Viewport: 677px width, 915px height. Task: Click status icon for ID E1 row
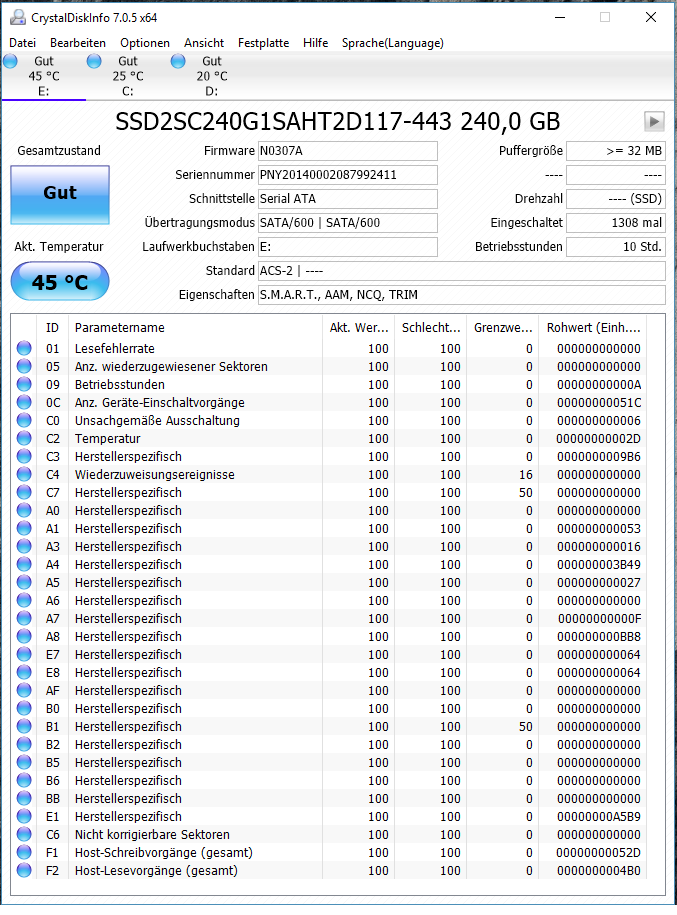tap(24, 816)
